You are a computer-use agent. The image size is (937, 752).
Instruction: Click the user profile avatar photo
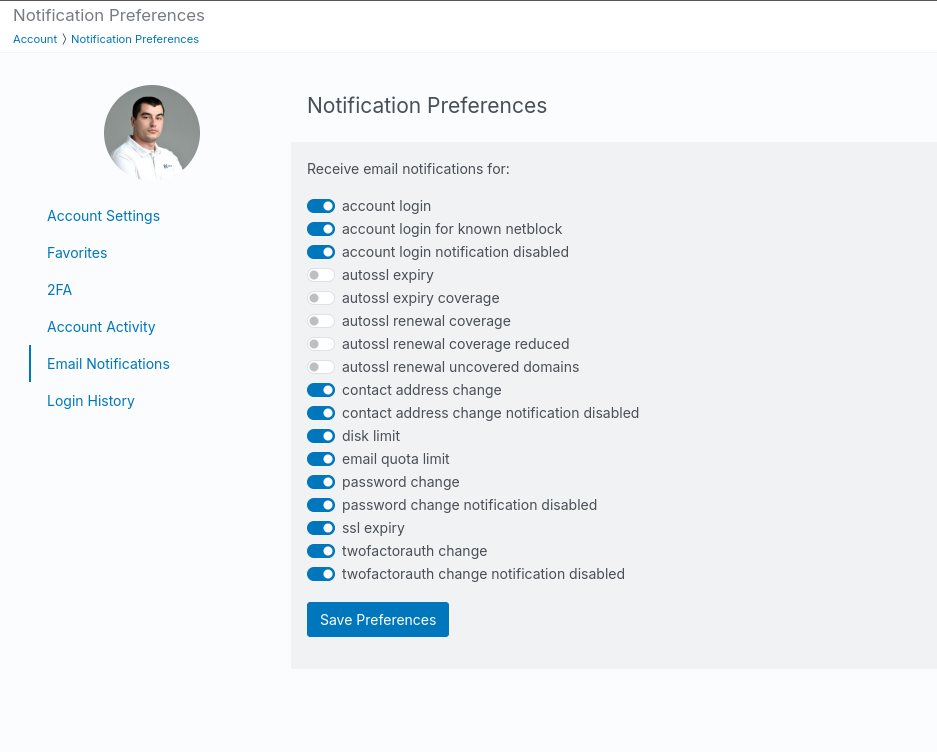(x=152, y=133)
